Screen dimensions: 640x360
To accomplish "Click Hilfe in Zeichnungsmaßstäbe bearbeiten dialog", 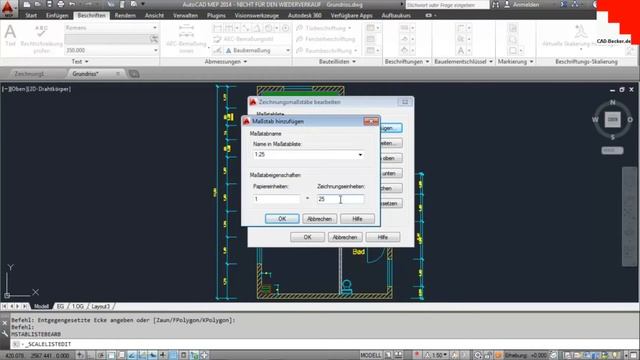I will pos(382,237).
